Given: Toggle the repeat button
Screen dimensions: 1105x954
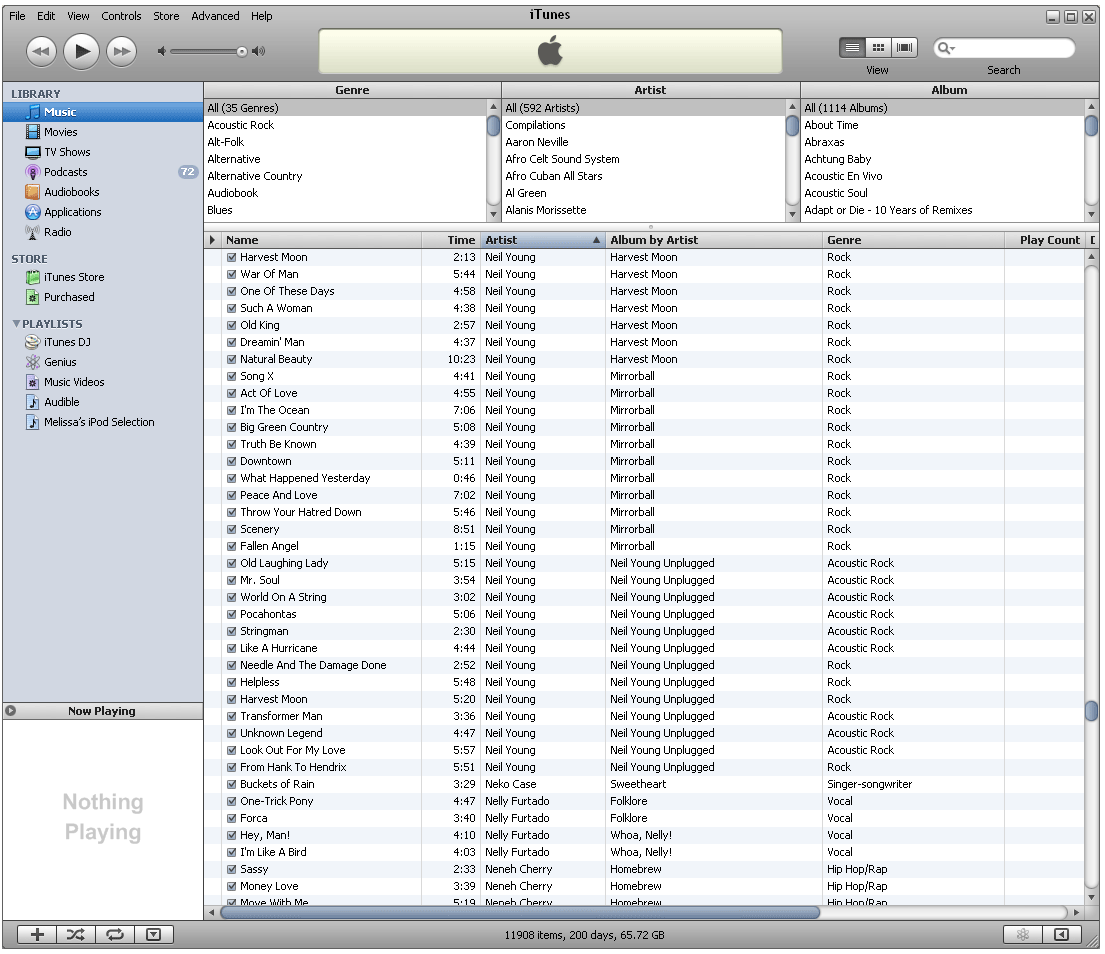Looking at the screenshot, I should pyautogui.click(x=115, y=935).
